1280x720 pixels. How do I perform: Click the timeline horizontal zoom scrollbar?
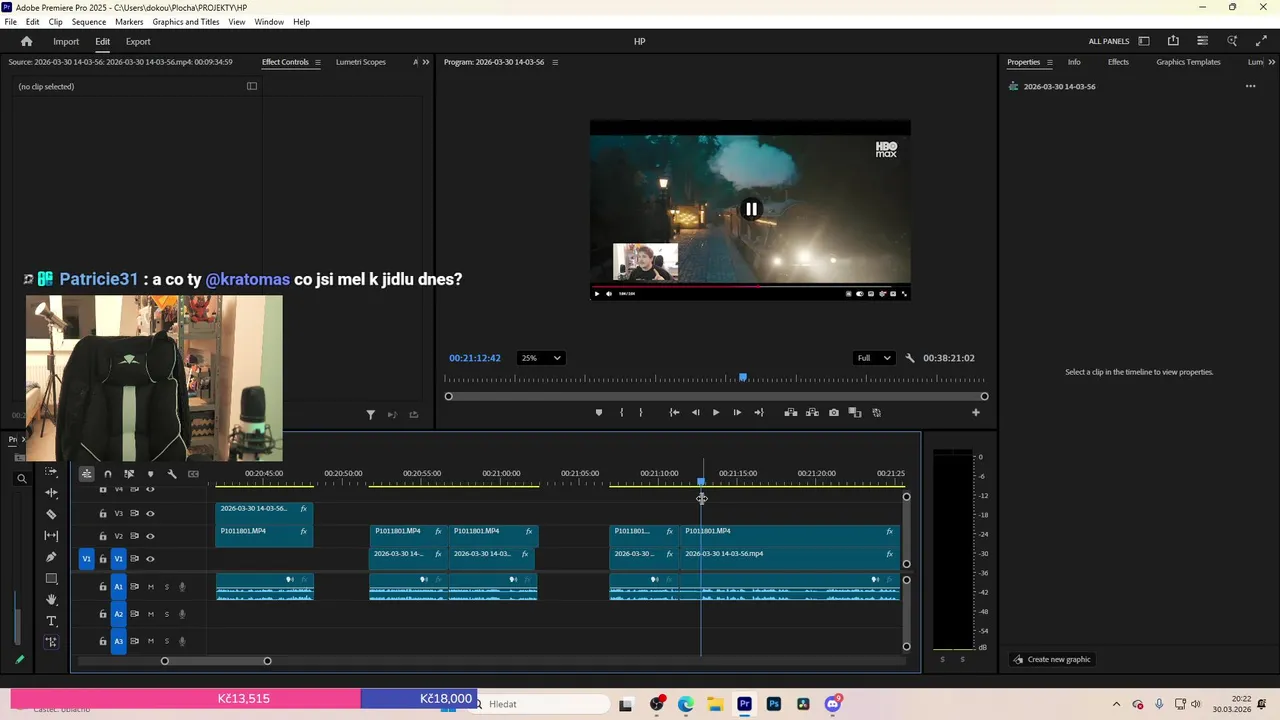pos(216,661)
